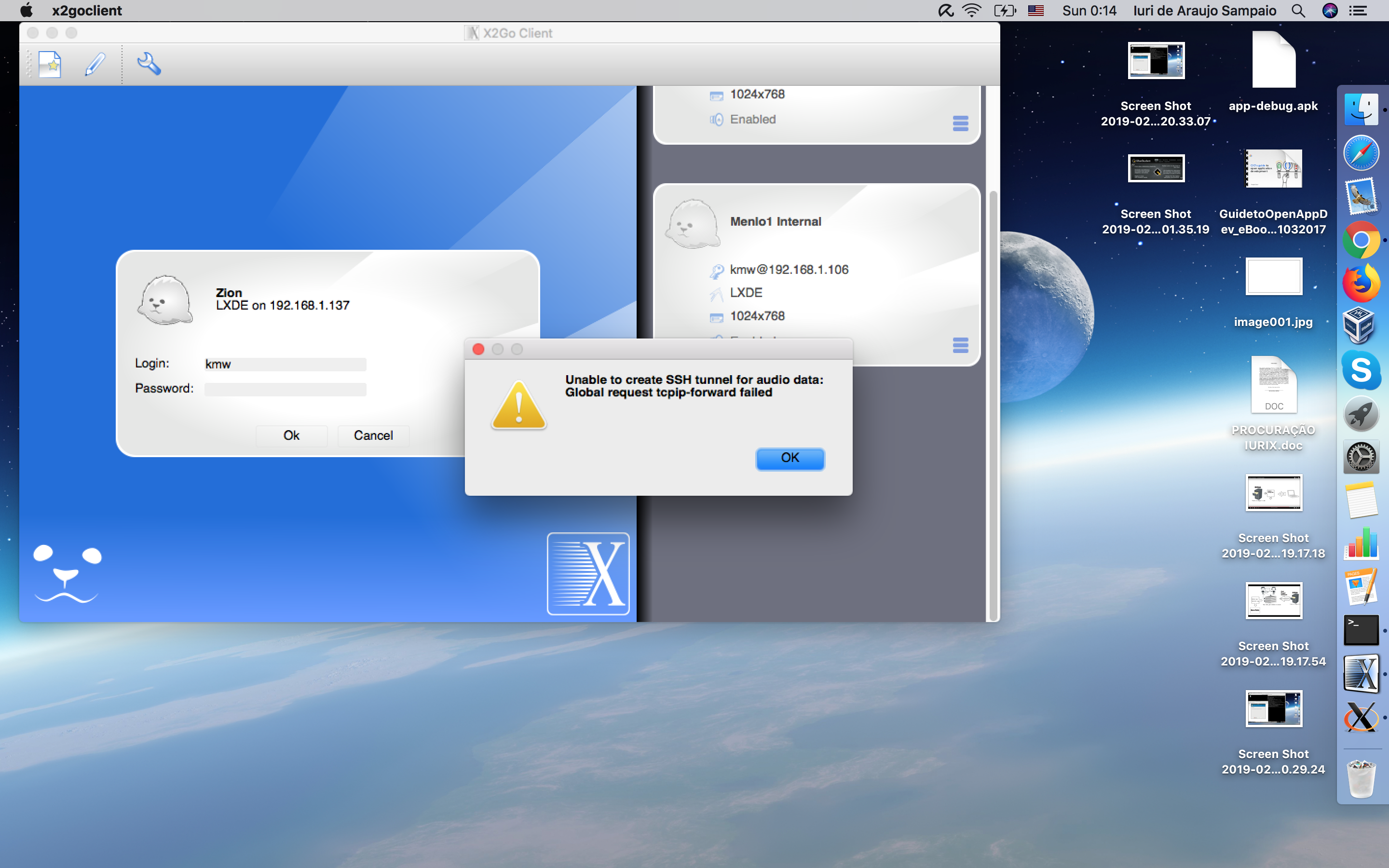The width and height of the screenshot is (1389, 868).
Task: Click the kmw@192.168.1.106 server entry
Action: point(789,270)
